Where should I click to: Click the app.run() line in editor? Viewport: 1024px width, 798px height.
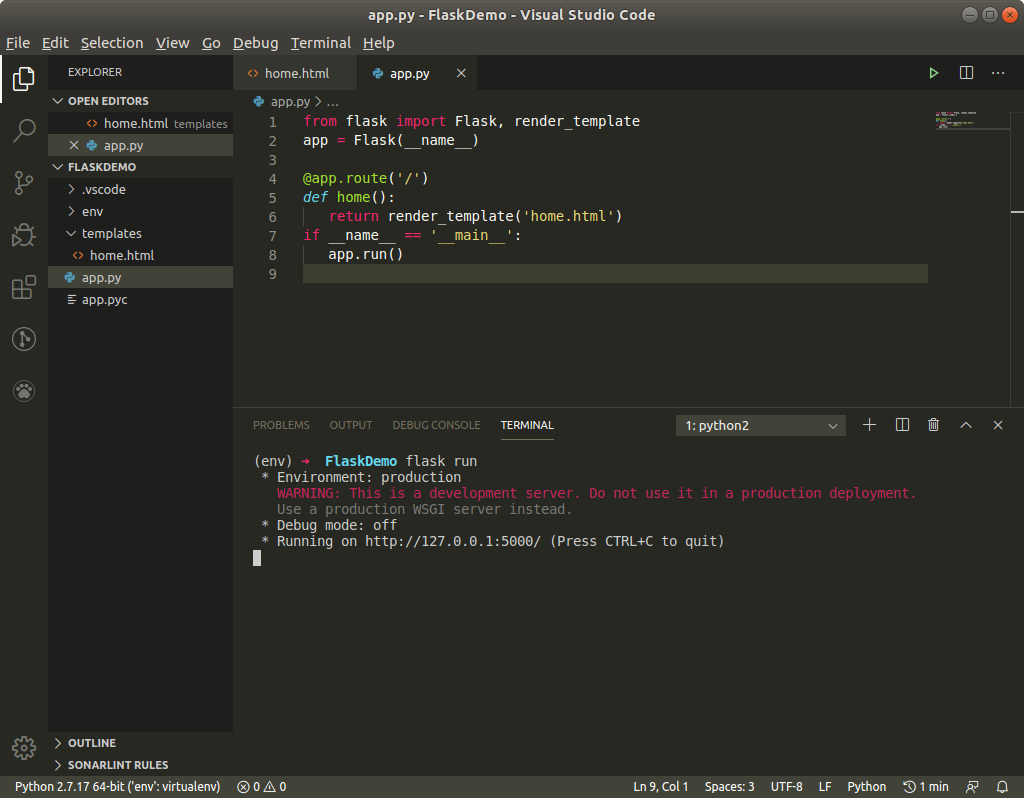tap(366, 254)
